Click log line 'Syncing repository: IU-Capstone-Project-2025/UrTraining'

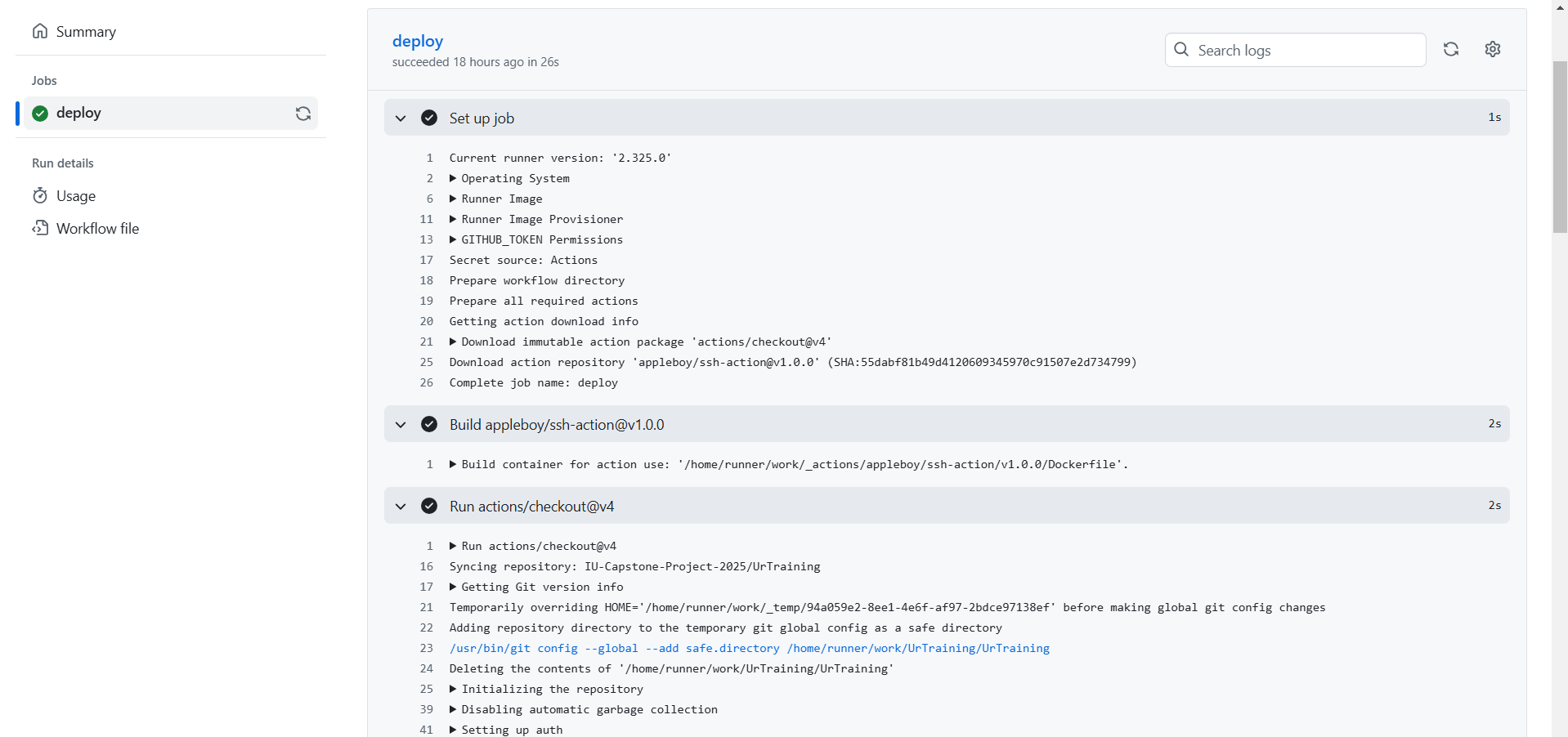pyautogui.click(x=634, y=566)
